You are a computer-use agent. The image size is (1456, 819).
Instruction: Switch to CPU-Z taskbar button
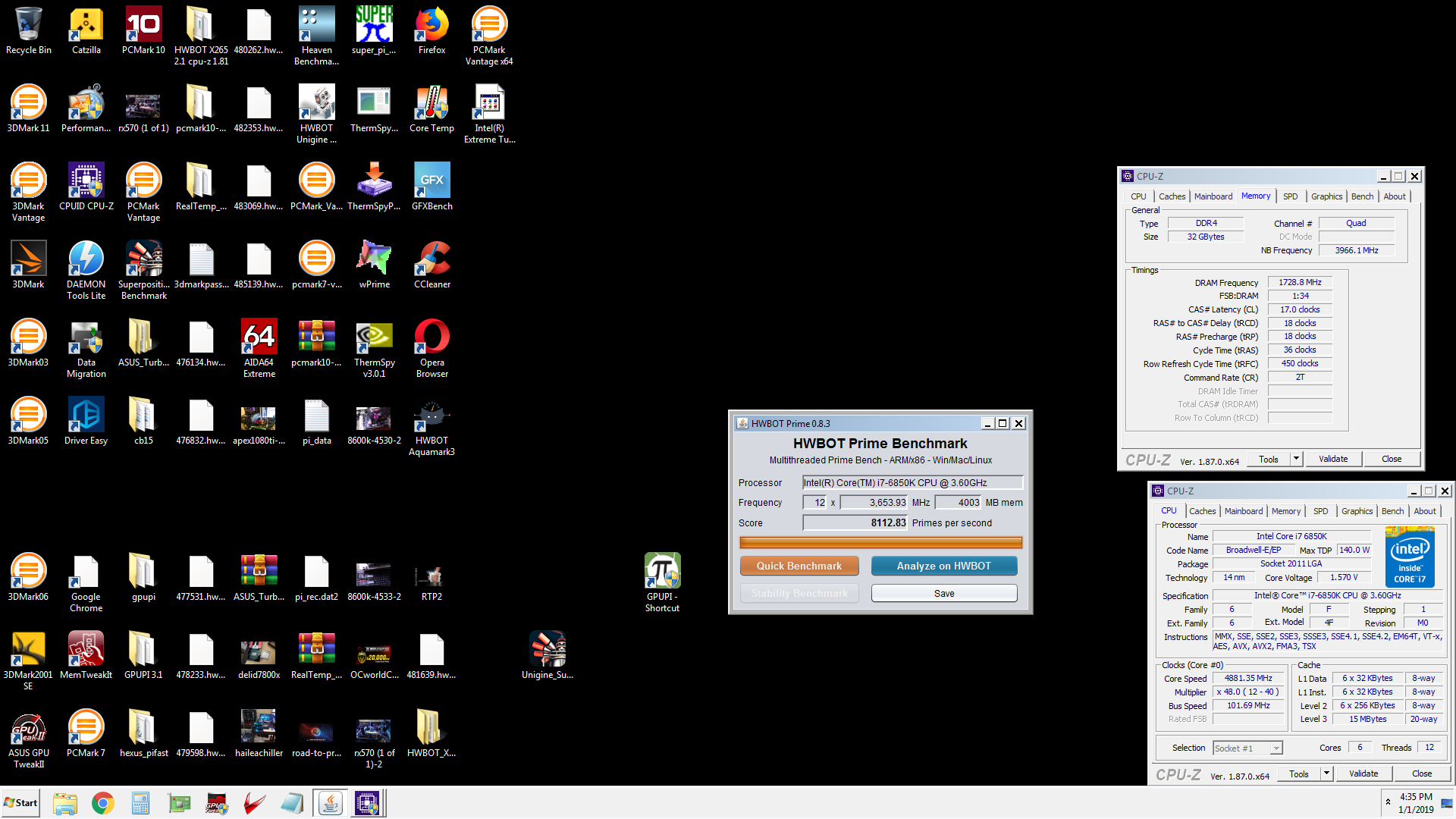(367, 803)
